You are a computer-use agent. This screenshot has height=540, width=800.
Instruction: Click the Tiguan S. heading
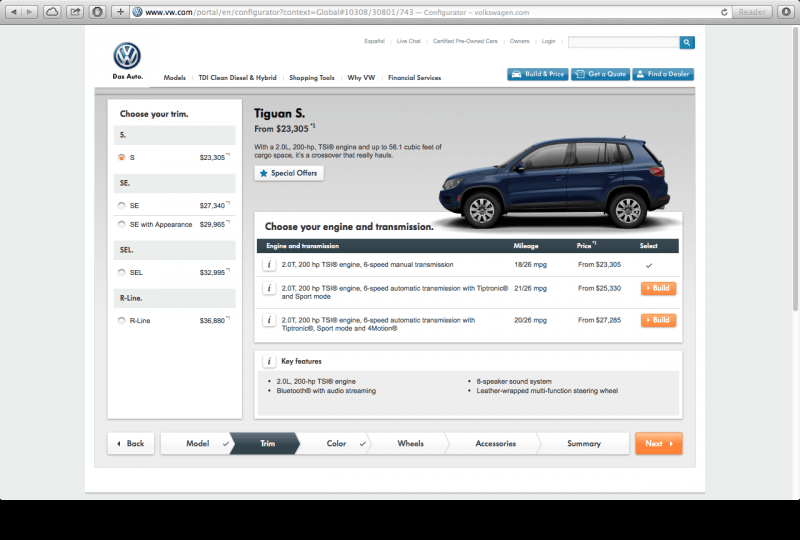279,113
